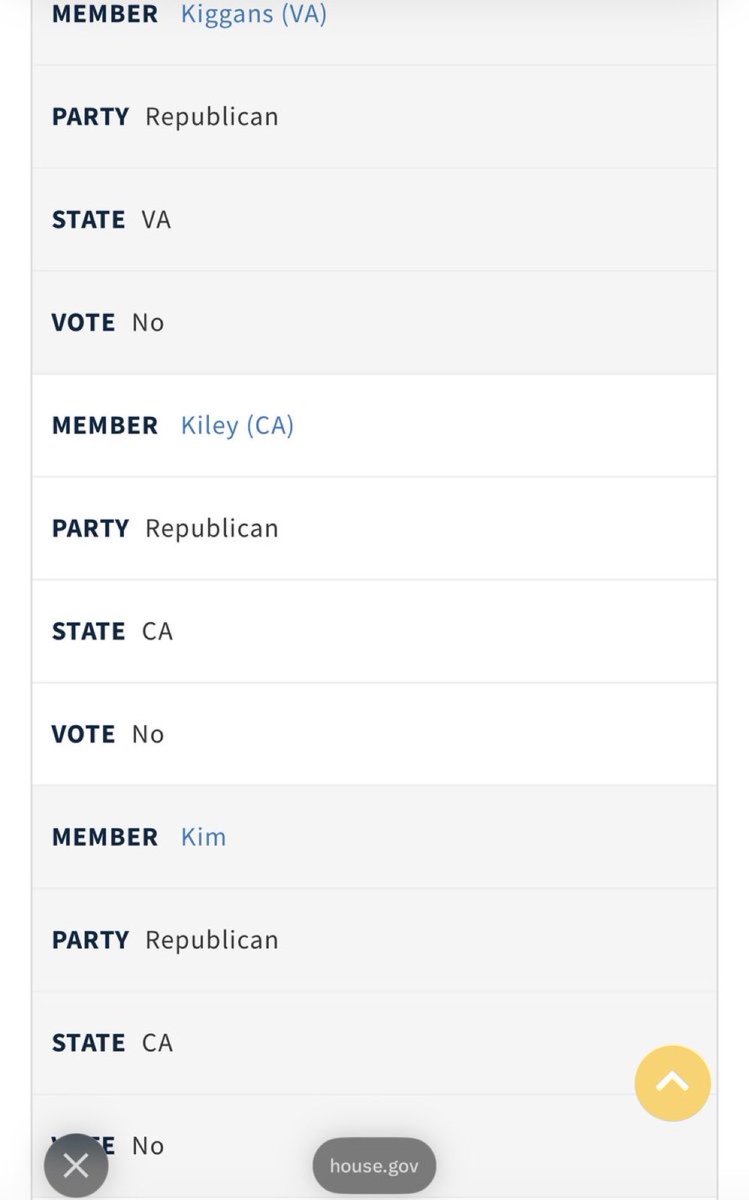749x1200 pixels.
Task: Select the VA state value
Action: (156, 220)
